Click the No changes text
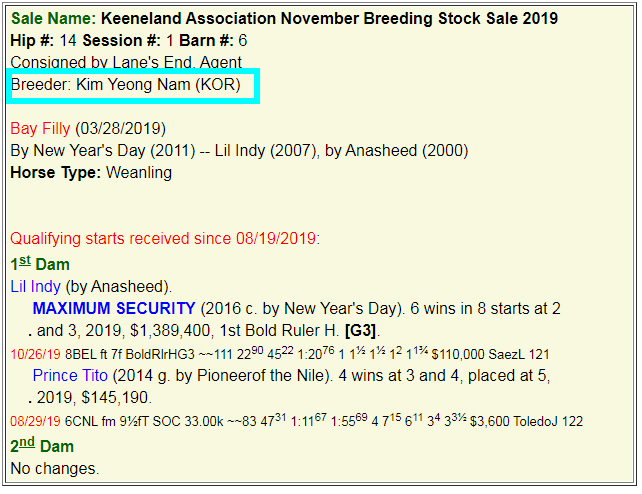Viewport: 642px width, 494px height. pos(55,467)
